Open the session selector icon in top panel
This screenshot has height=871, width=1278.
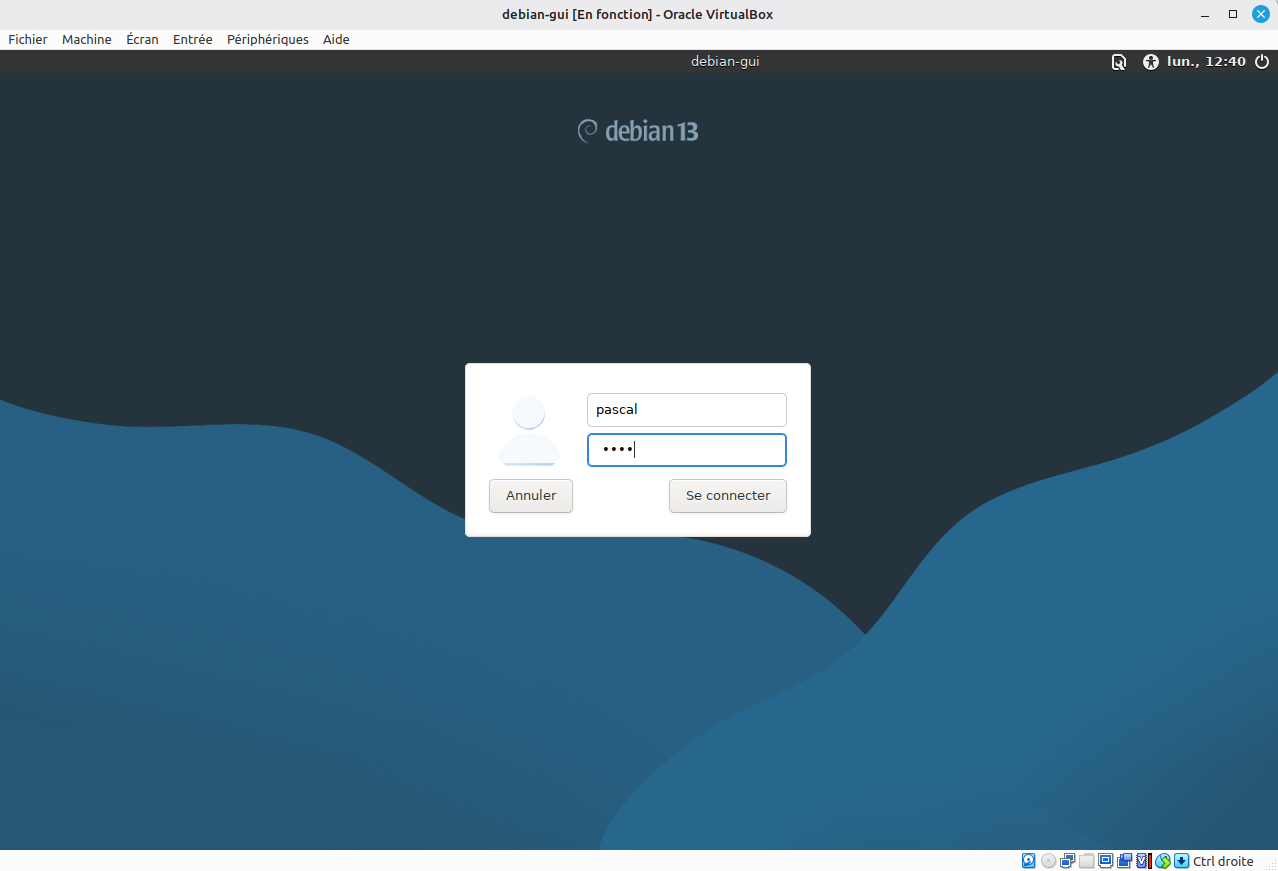point(1119,62)
